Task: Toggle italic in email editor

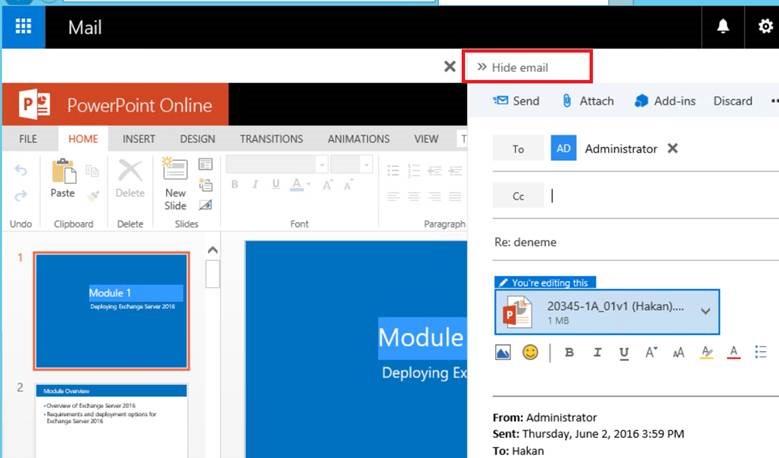Action: pos(597,352)
